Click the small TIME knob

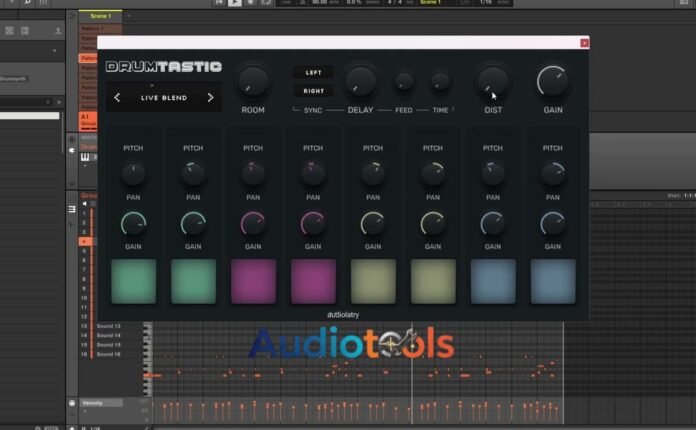(440, 82)
